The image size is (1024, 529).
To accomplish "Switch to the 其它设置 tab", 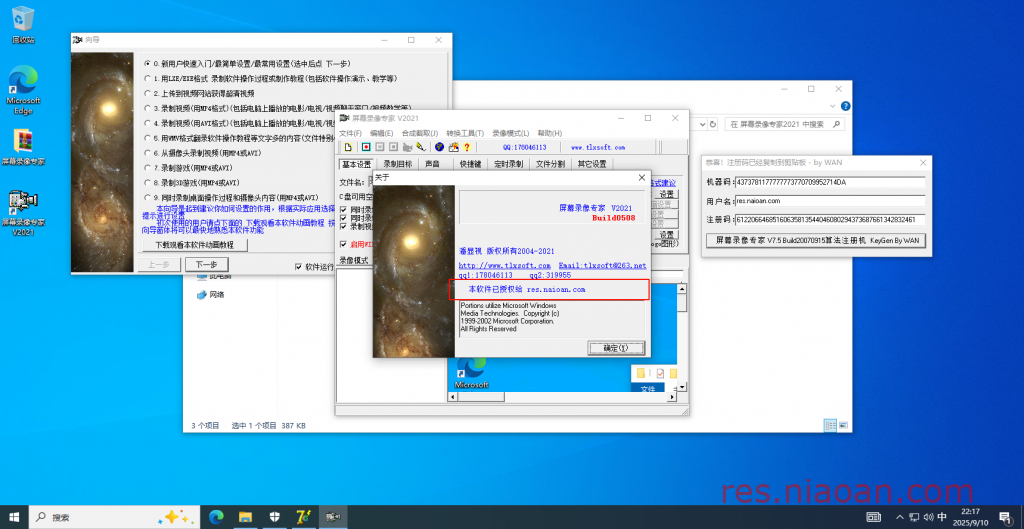I will point(591,164).
